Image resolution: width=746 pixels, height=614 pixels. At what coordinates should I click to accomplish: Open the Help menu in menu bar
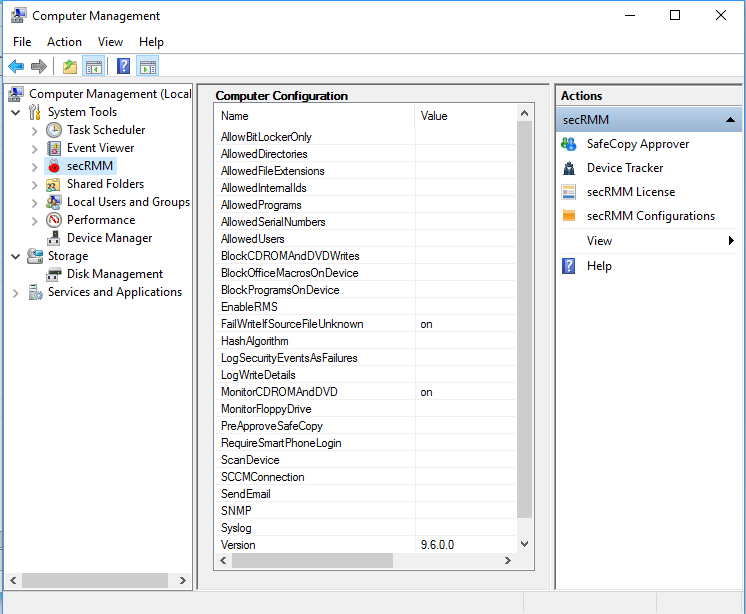point(151,42)
